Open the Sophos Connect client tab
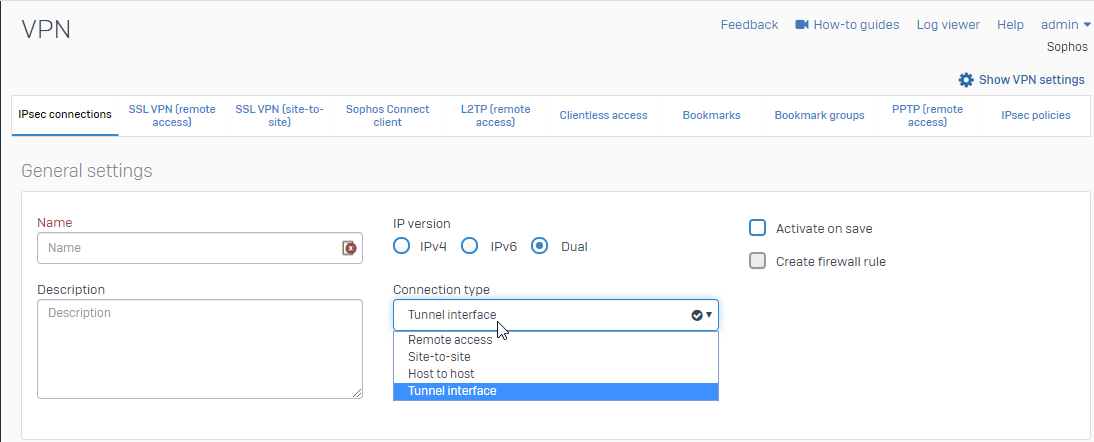 pos(387,116)
